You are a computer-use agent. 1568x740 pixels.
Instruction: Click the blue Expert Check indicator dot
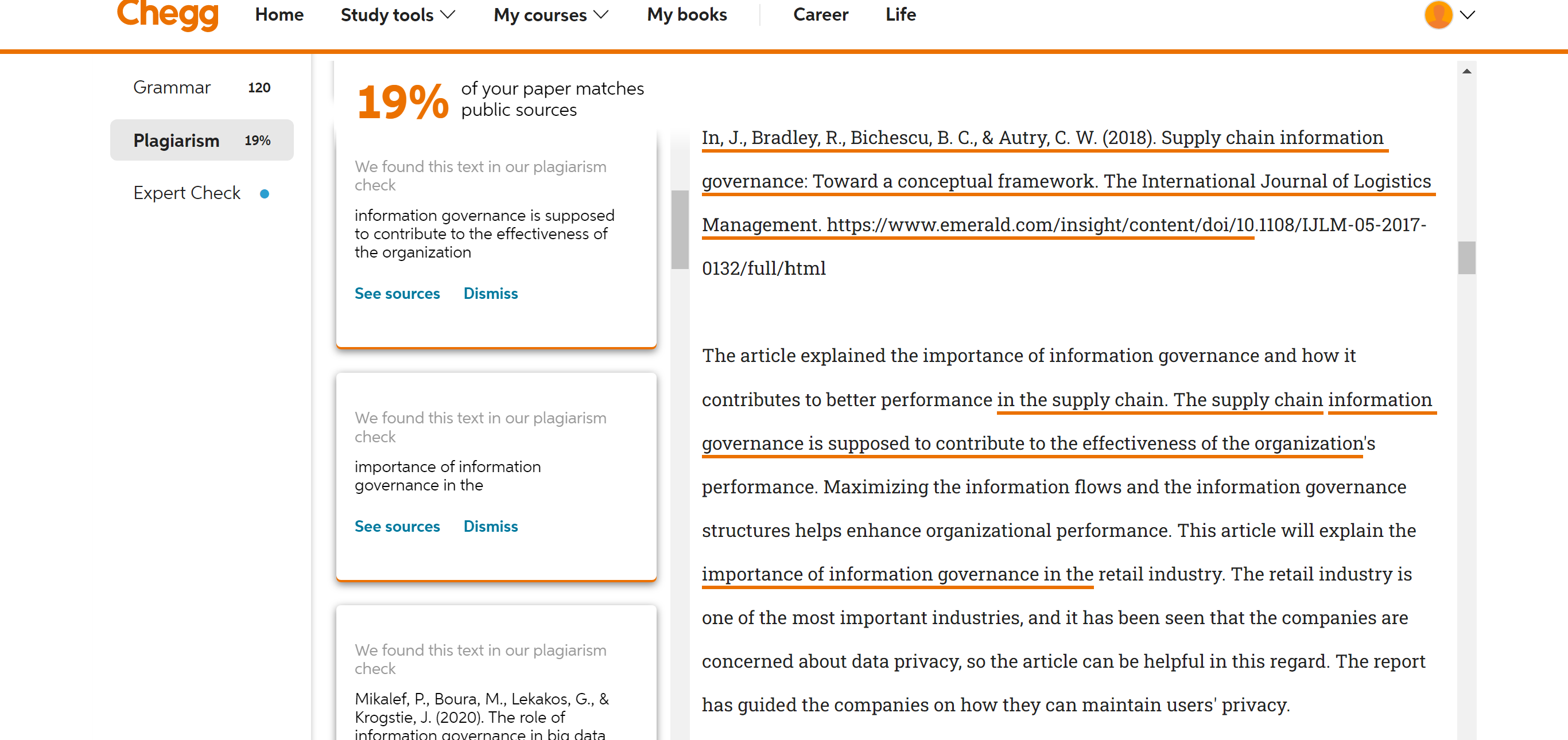point(264,194)
